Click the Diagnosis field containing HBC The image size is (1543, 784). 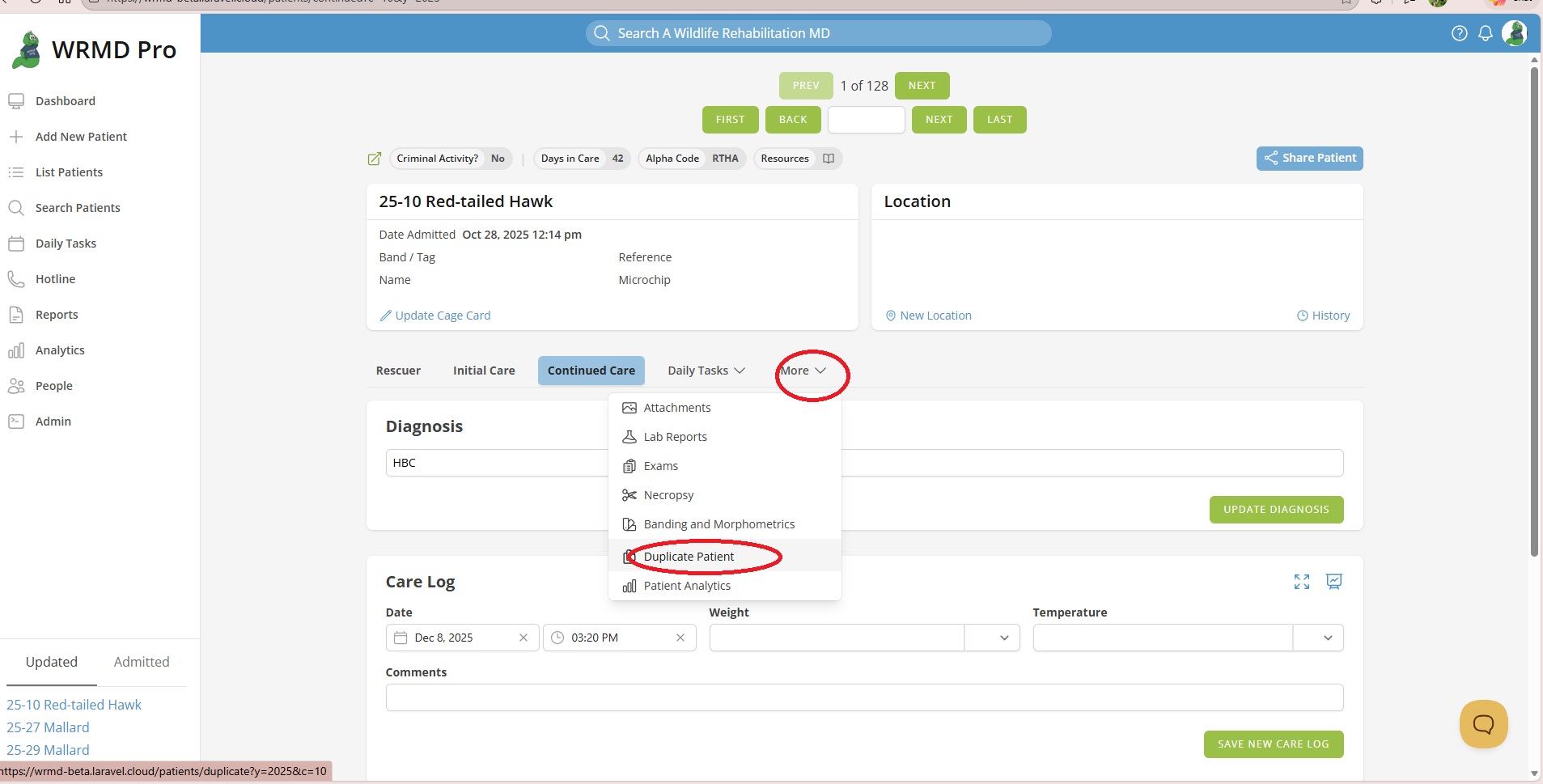coord(864,463)
